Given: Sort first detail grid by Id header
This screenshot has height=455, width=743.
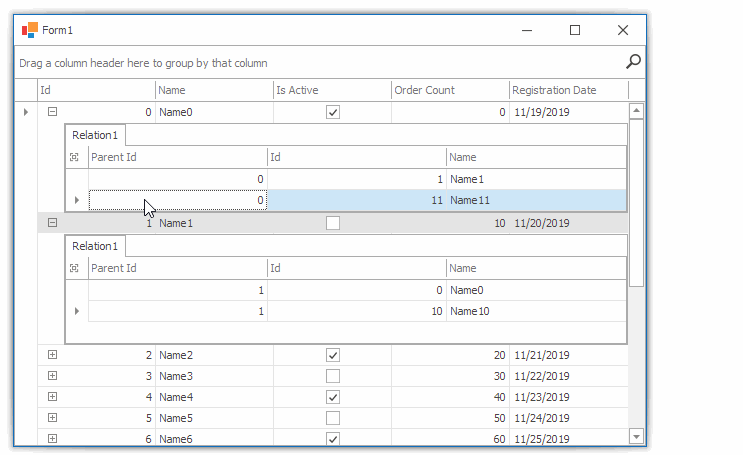Looking at the screenshot, I should tap(357, 157).
